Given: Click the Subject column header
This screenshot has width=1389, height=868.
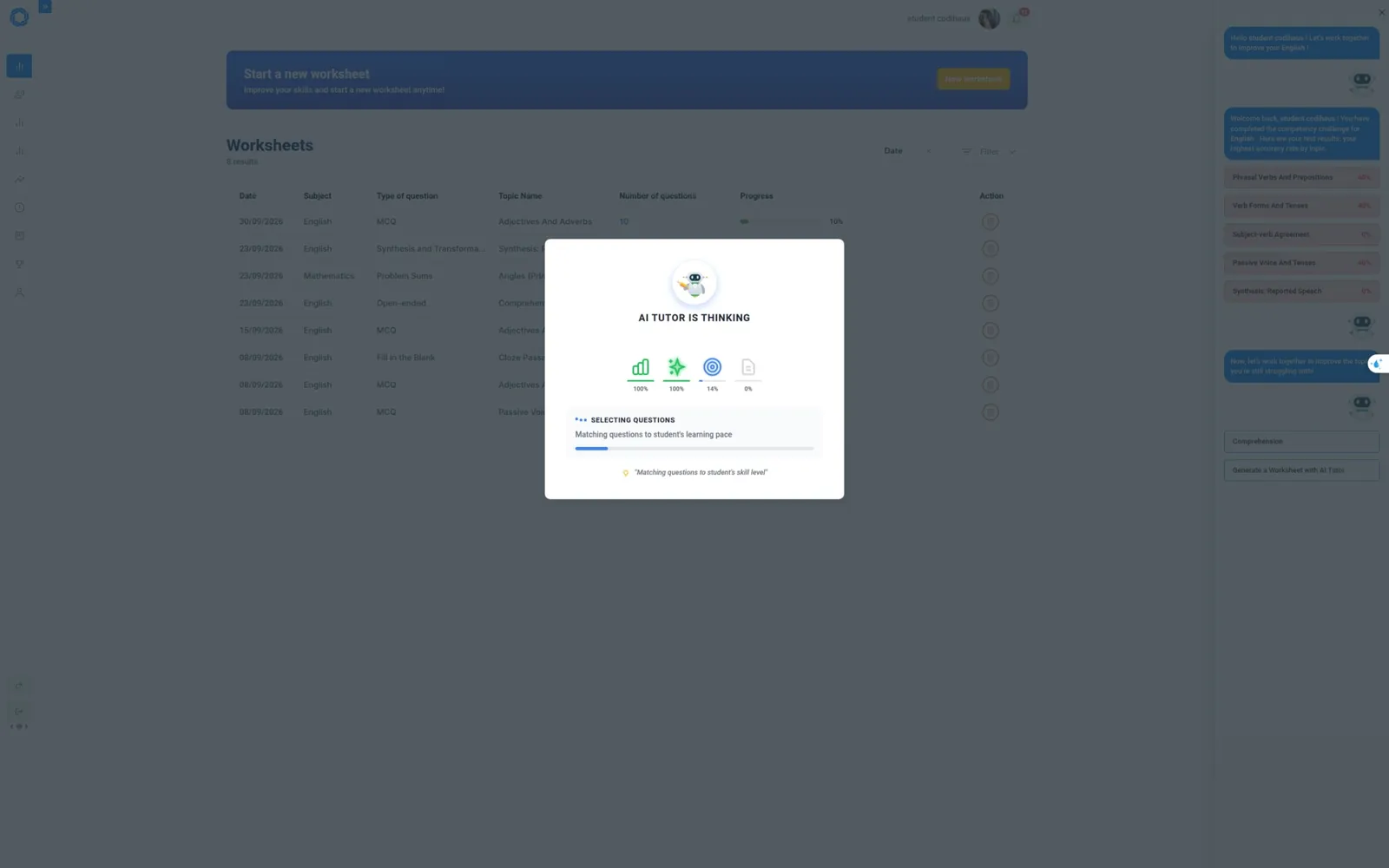Looking at the screenshot, I should point(318,196).
